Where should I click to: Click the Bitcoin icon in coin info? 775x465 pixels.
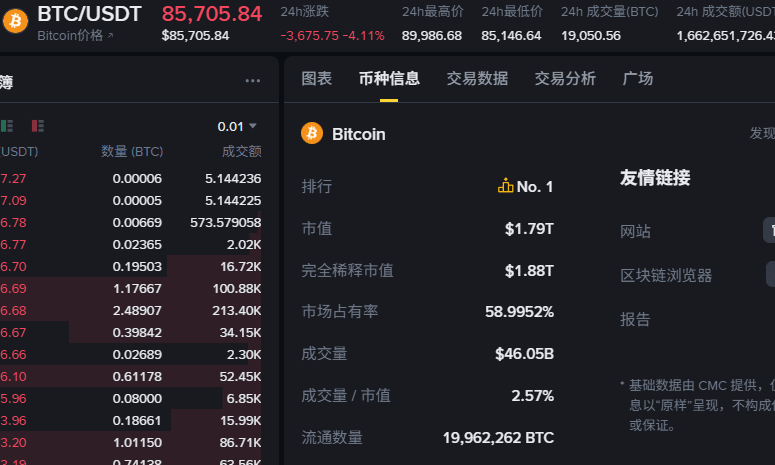click(x=312, y=133)
